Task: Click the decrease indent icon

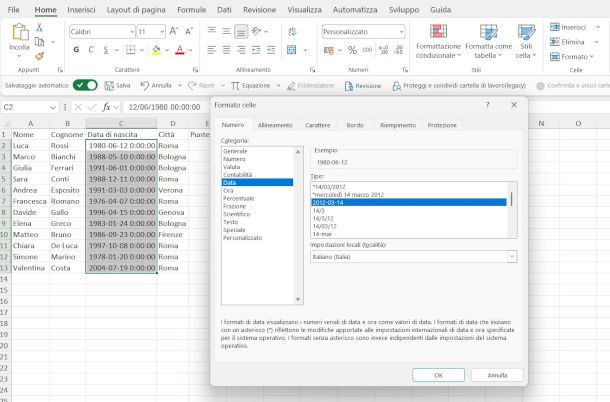Action: [256, 50]
